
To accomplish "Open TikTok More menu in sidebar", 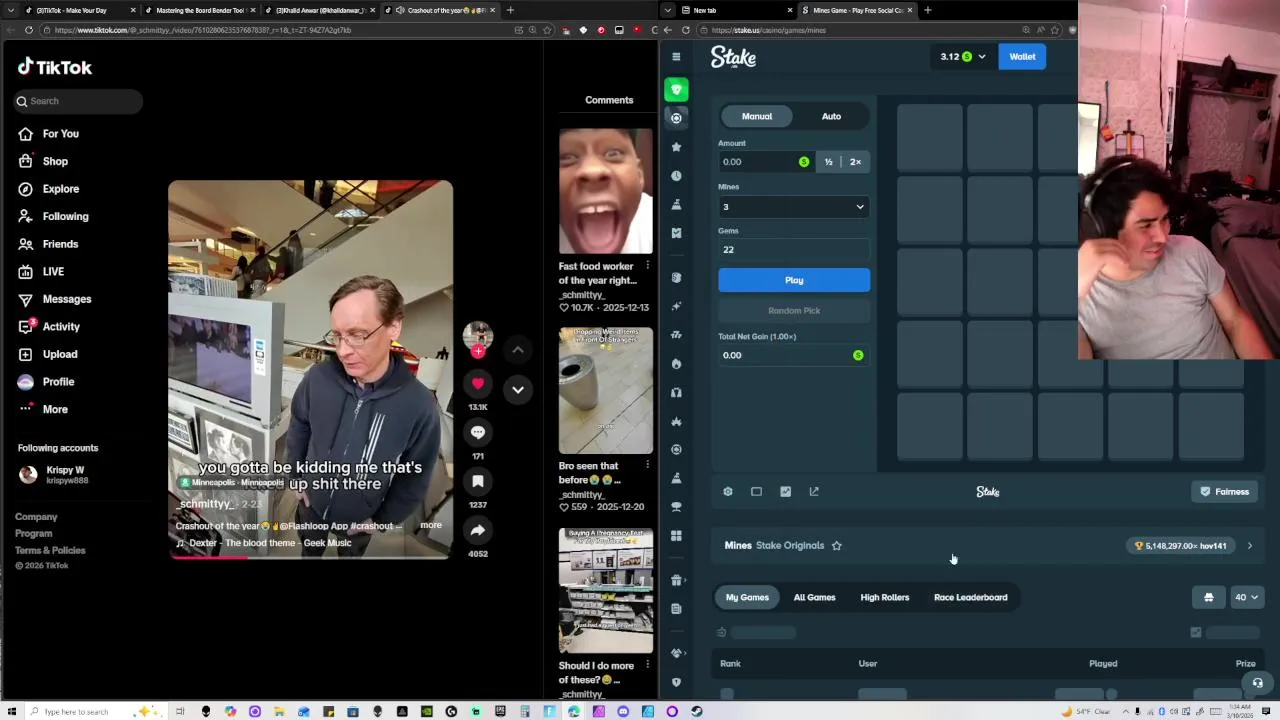I will [43, 409].
